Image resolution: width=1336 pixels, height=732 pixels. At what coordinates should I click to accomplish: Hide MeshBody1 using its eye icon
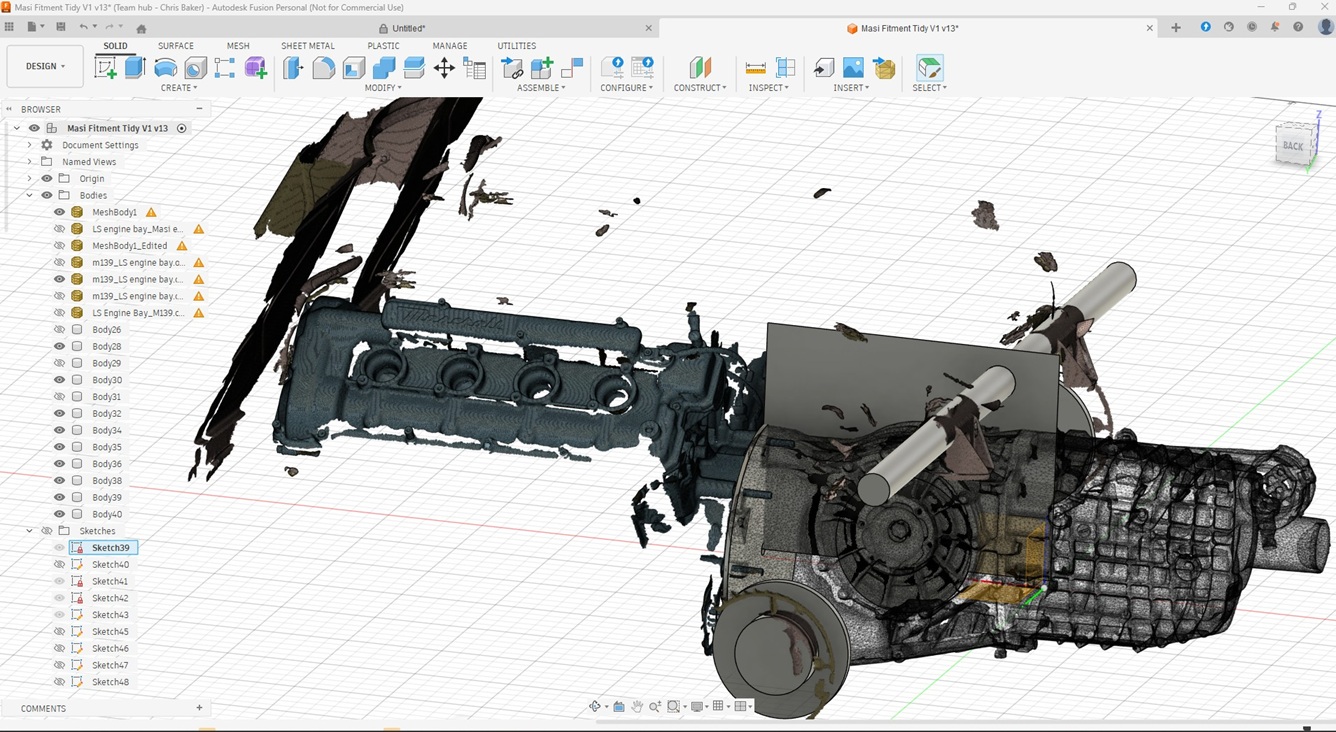[59, 212]
